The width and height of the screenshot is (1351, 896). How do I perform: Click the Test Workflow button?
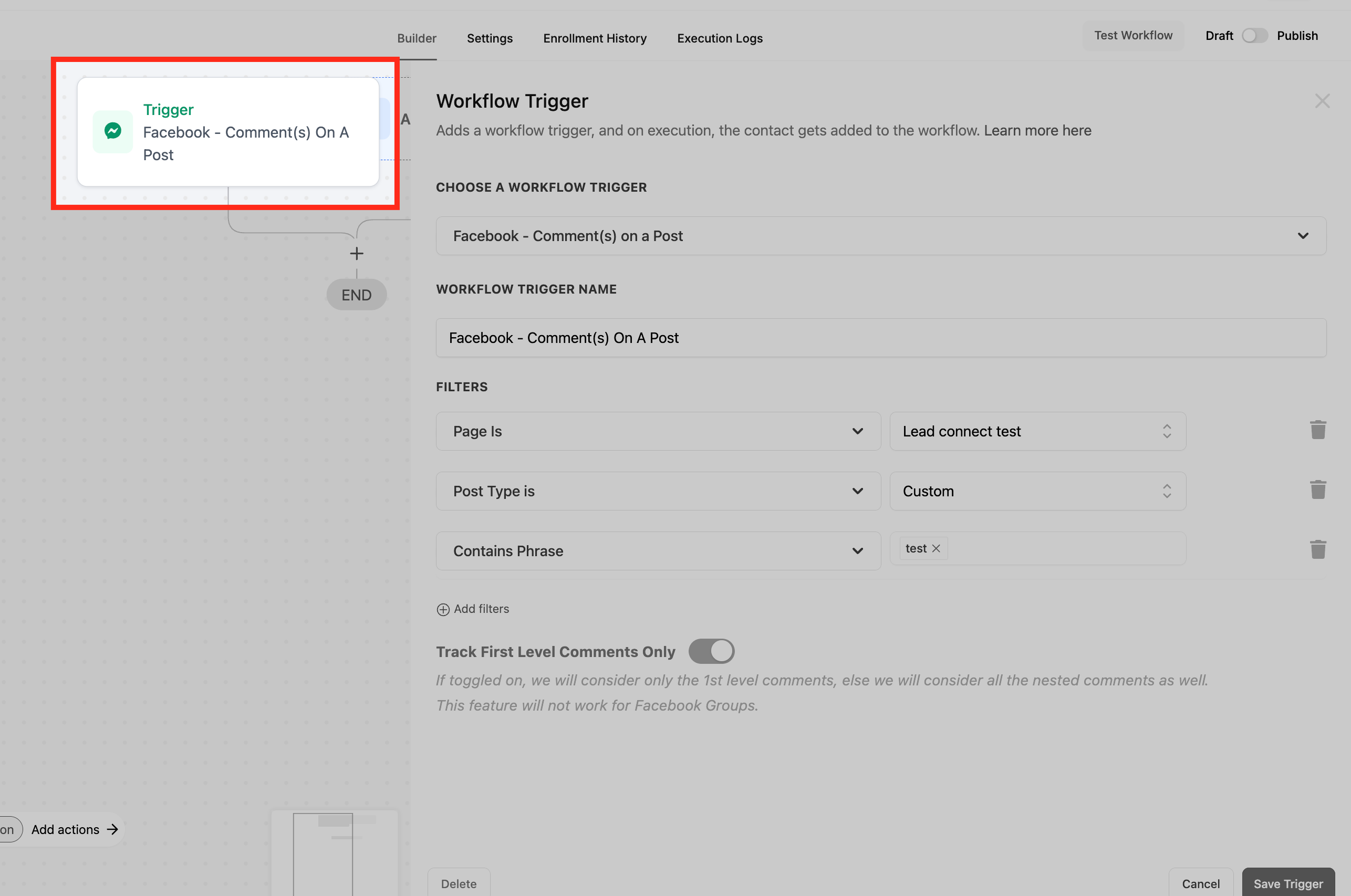point(1132,35)
